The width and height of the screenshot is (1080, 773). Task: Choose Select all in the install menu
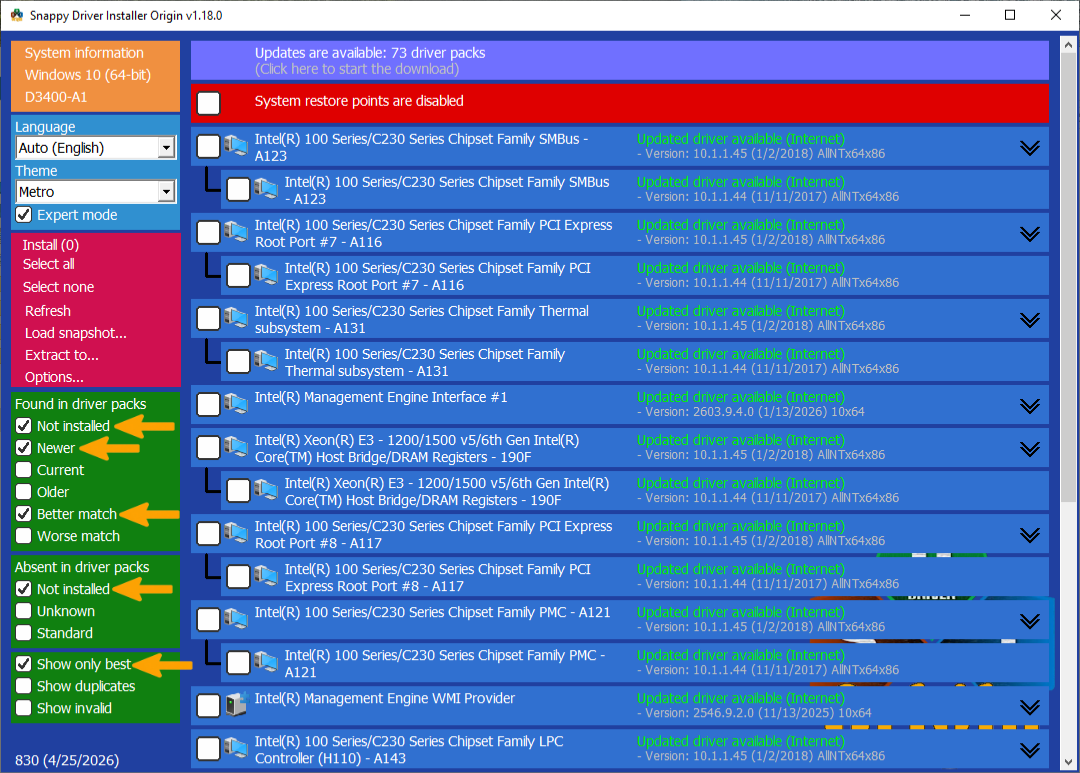[48, 264]
